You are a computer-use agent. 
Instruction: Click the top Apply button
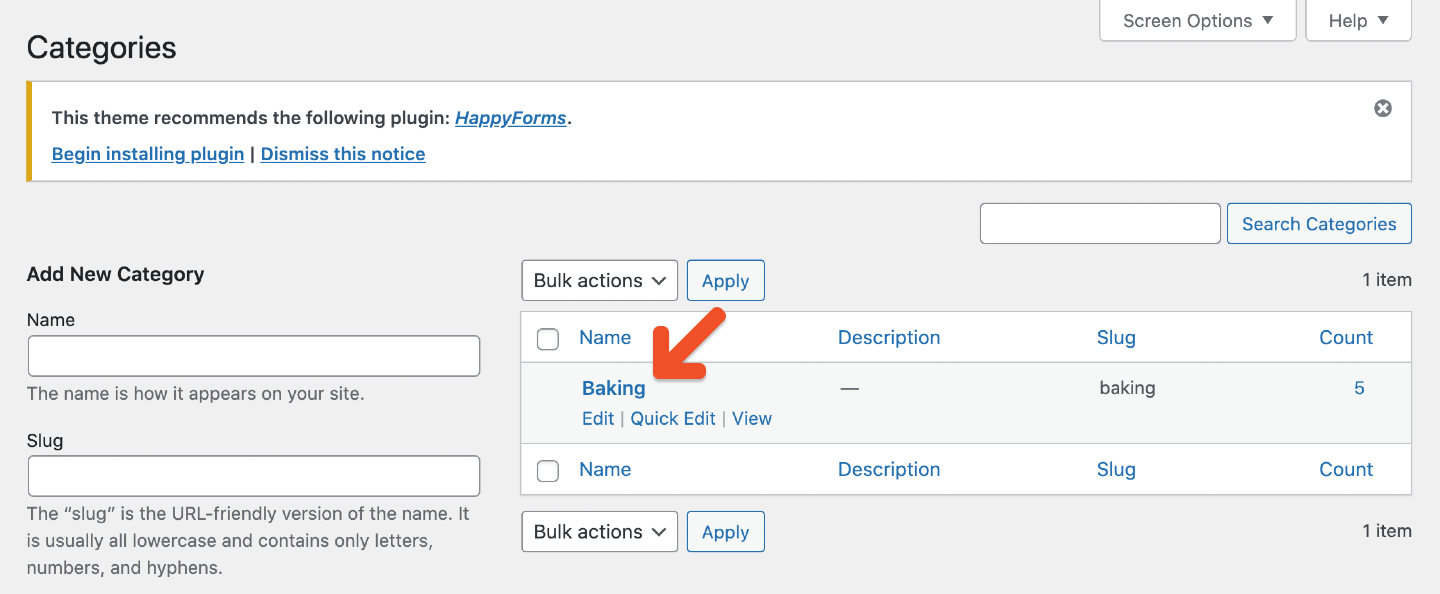[x=725, y=281]
